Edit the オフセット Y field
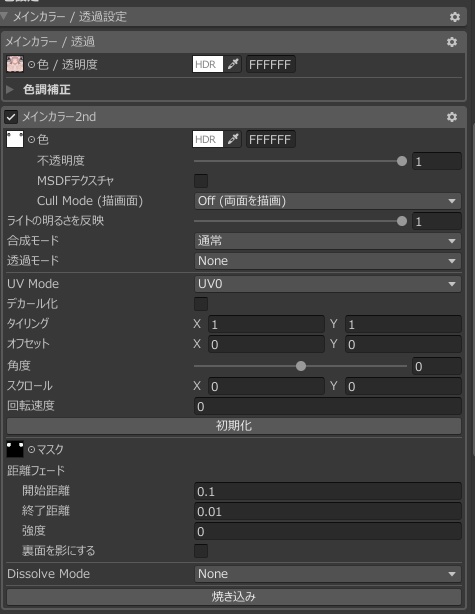The height and width of the screenshot is (614, 475). tap(403, 344)
